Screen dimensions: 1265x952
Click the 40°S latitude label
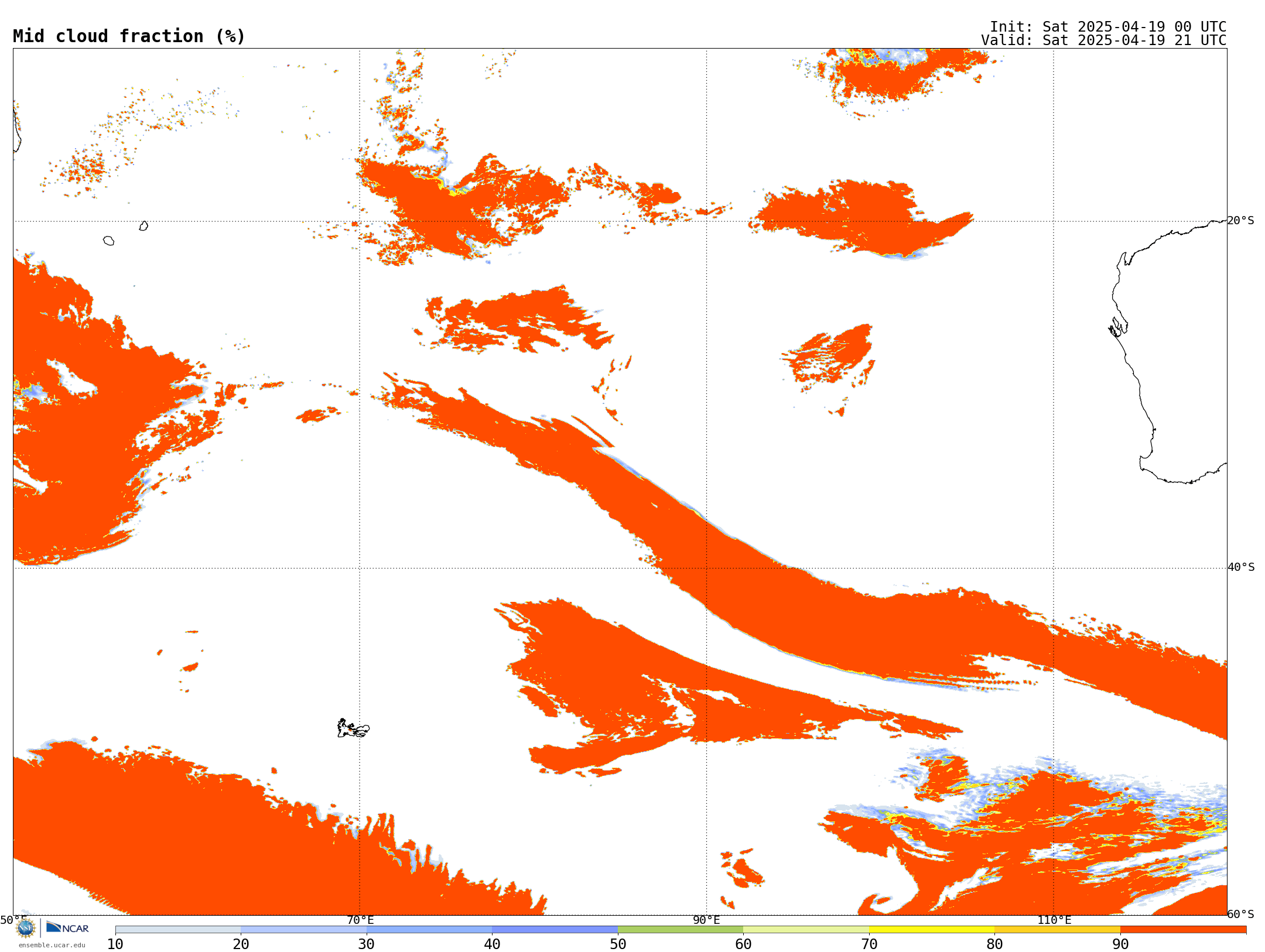1241,567
